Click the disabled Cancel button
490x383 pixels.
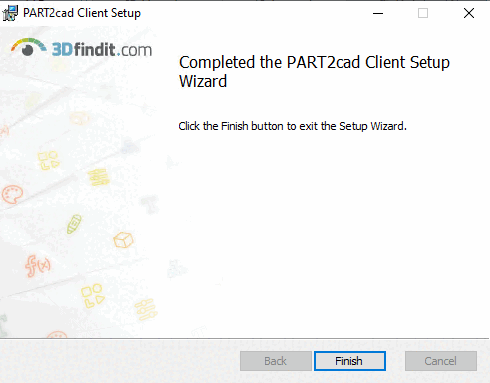click(x=441, y=361)
